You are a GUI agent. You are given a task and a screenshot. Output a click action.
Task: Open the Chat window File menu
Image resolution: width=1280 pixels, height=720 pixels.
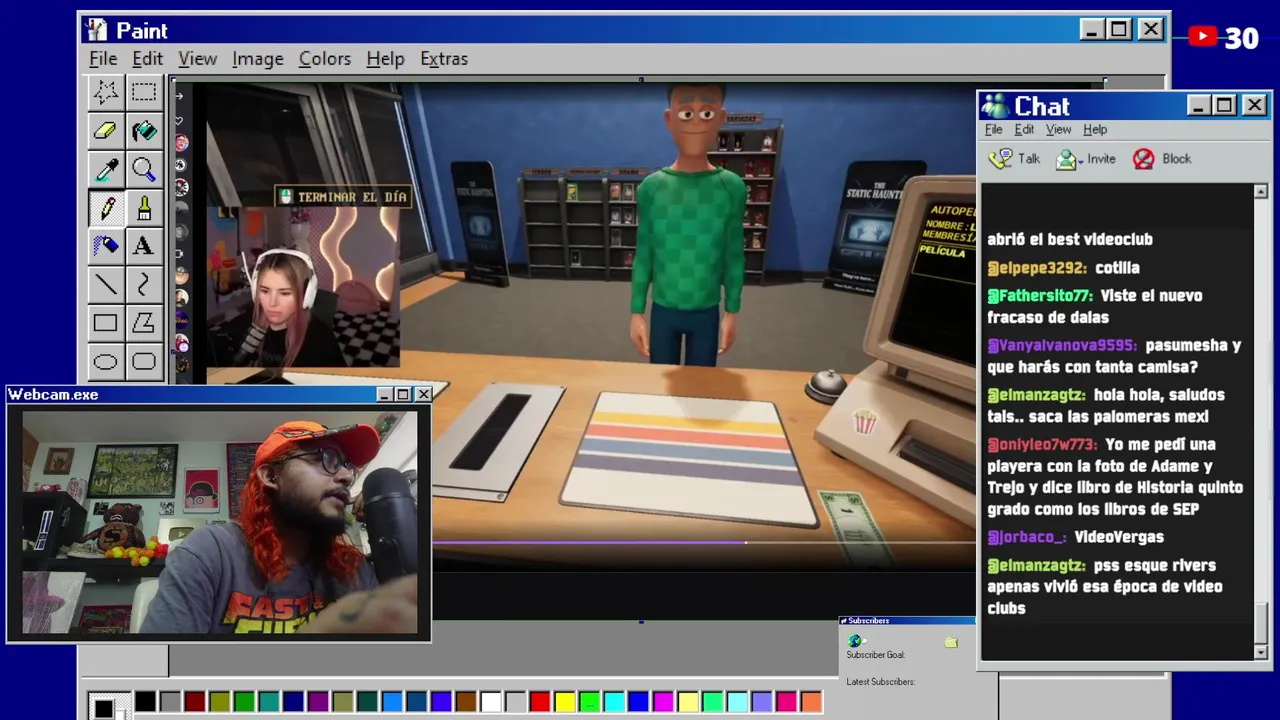(x=993, y=130)
